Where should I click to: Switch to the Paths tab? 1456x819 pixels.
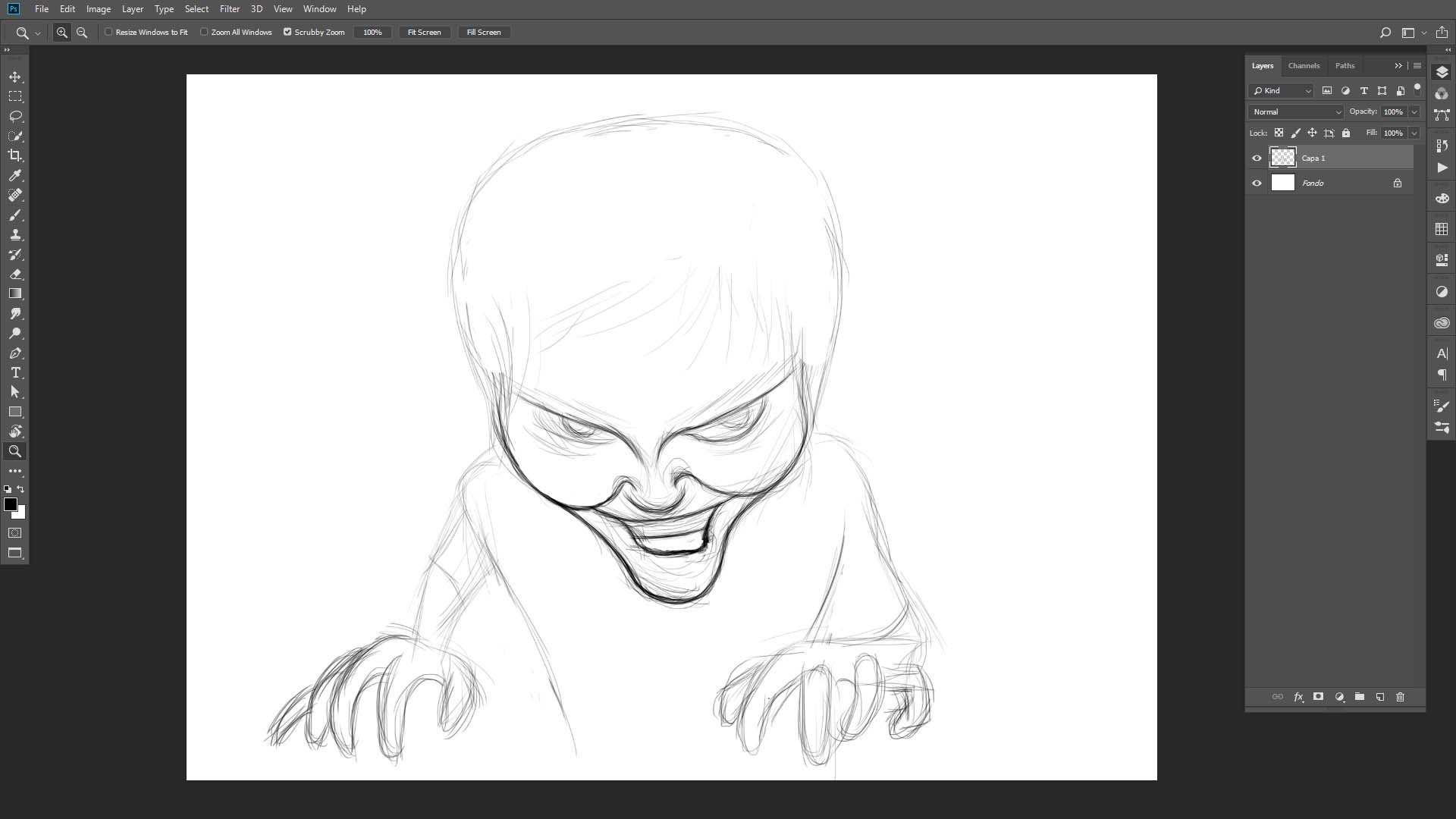[x=1345, y=65]
